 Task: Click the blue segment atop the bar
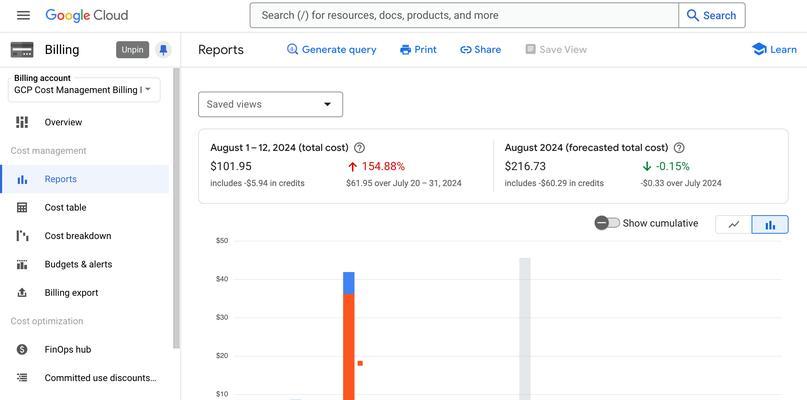click(349, 283)
